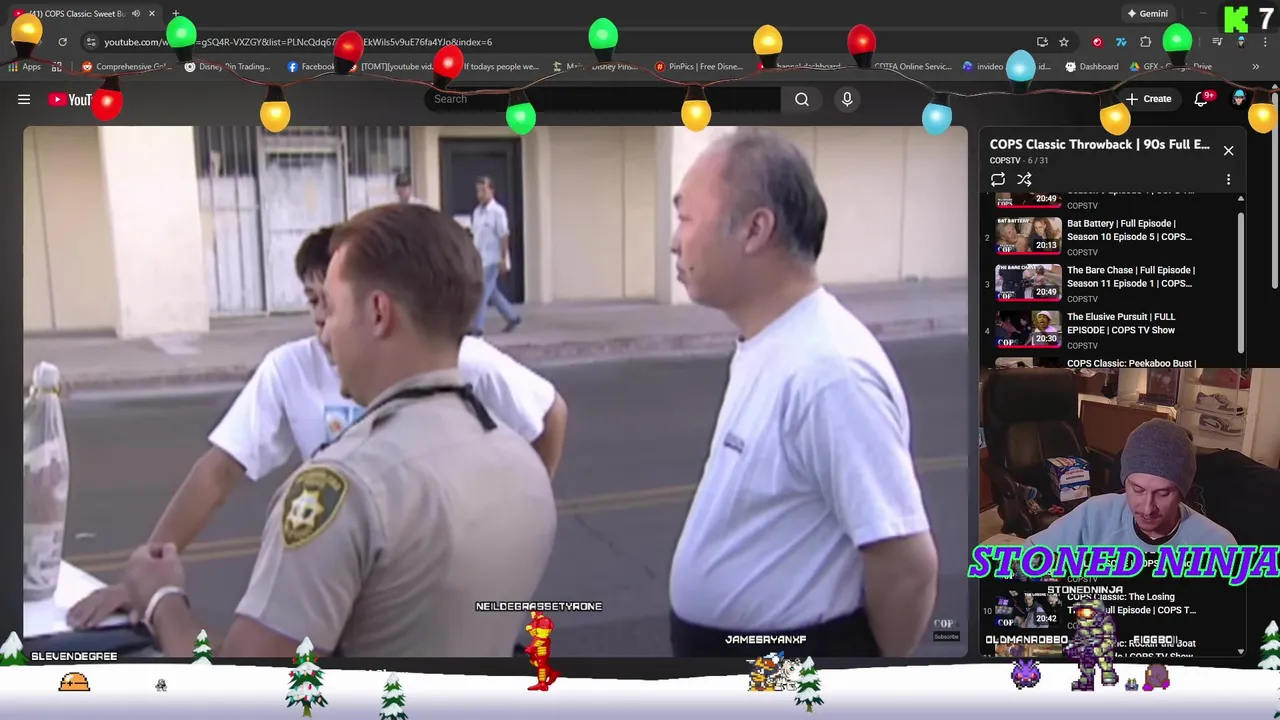Open a new browser tab with the plus button
This screenshot has width=1280, height=720.
pyautogui.click(x=175, y=14)
